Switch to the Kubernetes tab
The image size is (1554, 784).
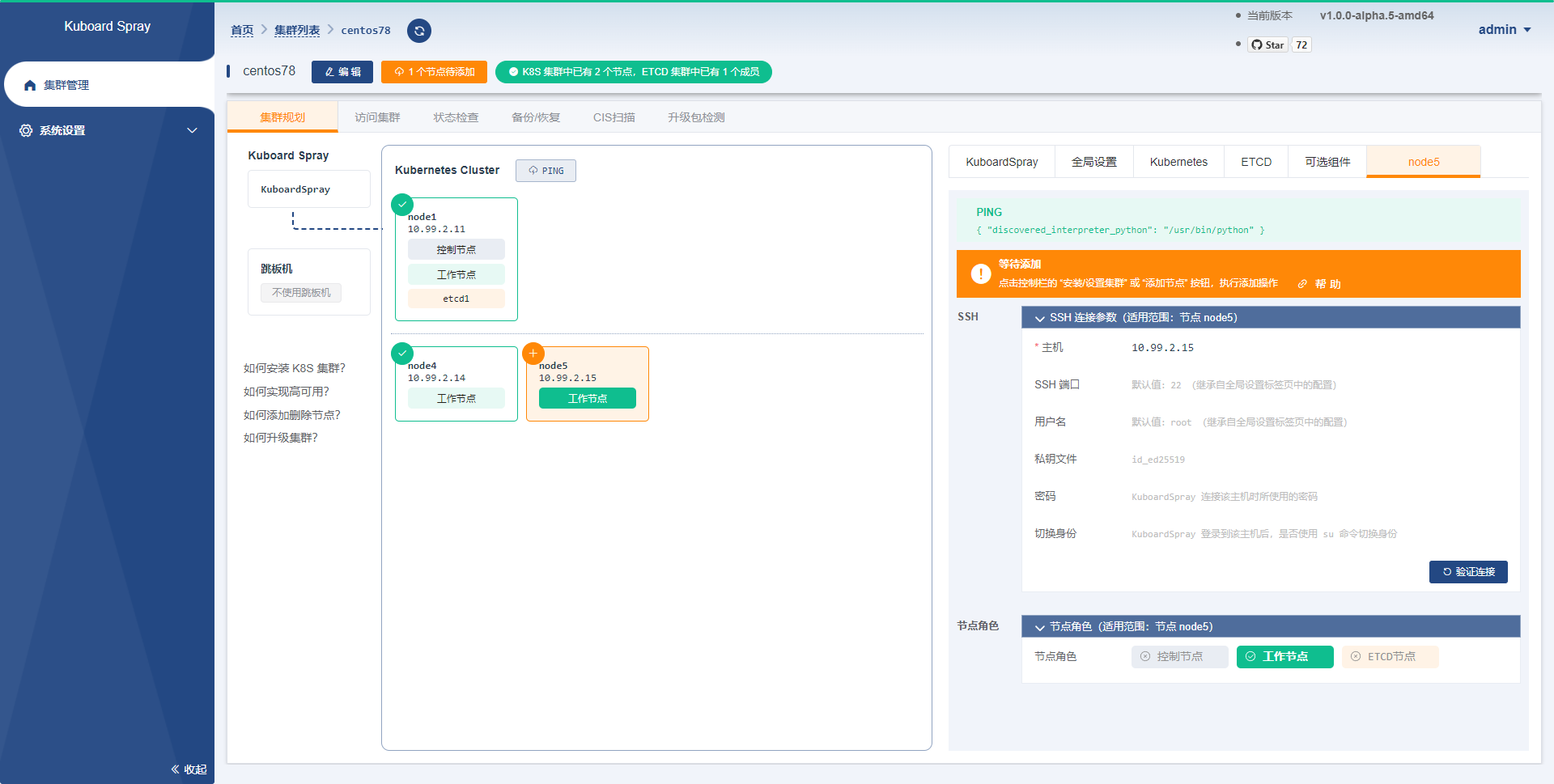1178,162
